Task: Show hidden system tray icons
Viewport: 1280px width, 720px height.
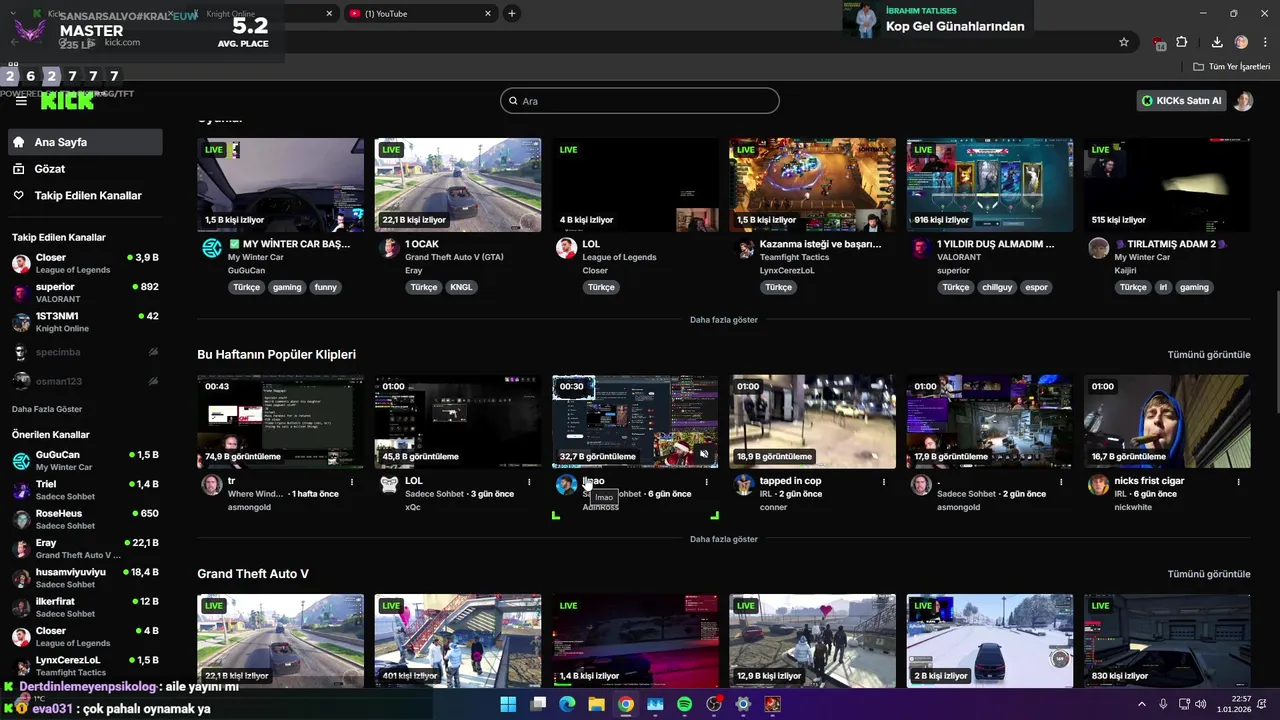Action: (1142, 704)
